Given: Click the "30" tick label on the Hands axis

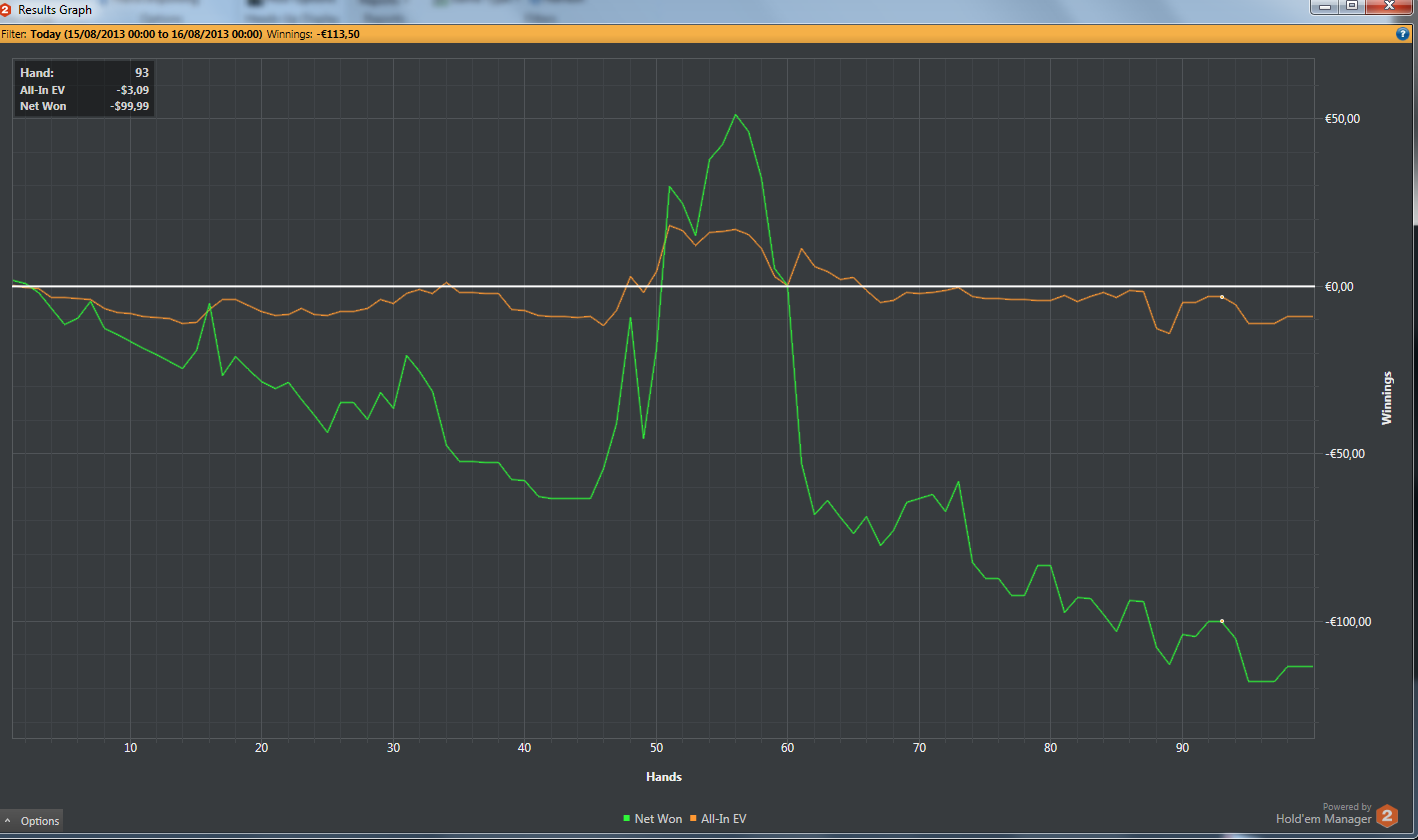Looking at the screenshot, I should coord(393,748).
